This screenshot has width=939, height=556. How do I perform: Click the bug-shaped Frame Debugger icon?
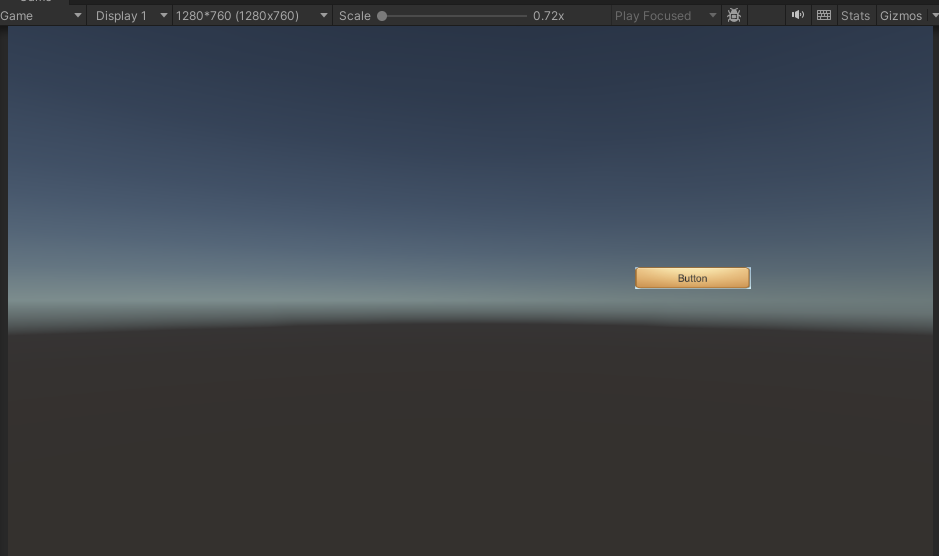[x=734, y=15]
